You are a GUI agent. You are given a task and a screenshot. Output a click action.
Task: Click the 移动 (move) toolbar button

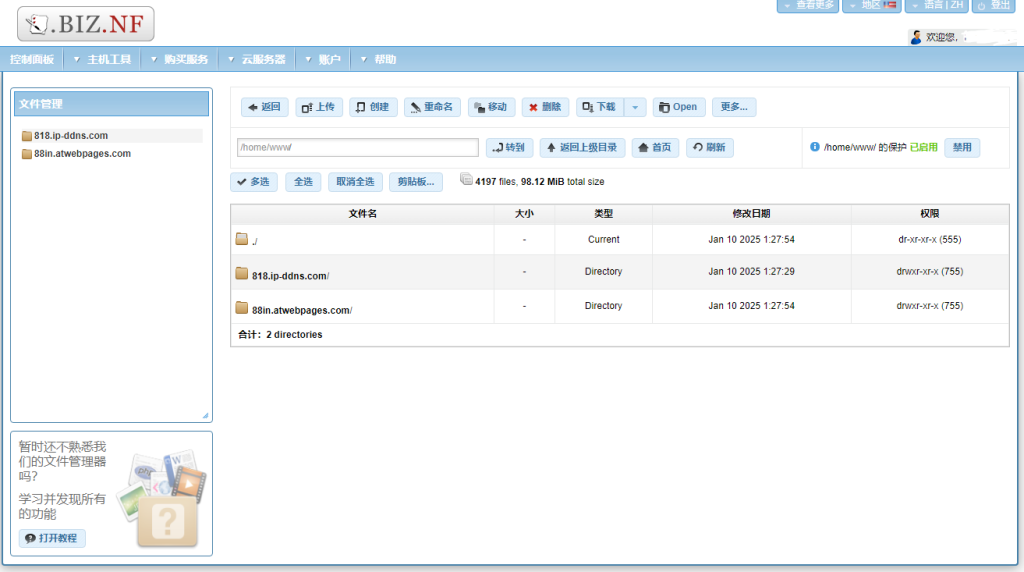[491, 107]
